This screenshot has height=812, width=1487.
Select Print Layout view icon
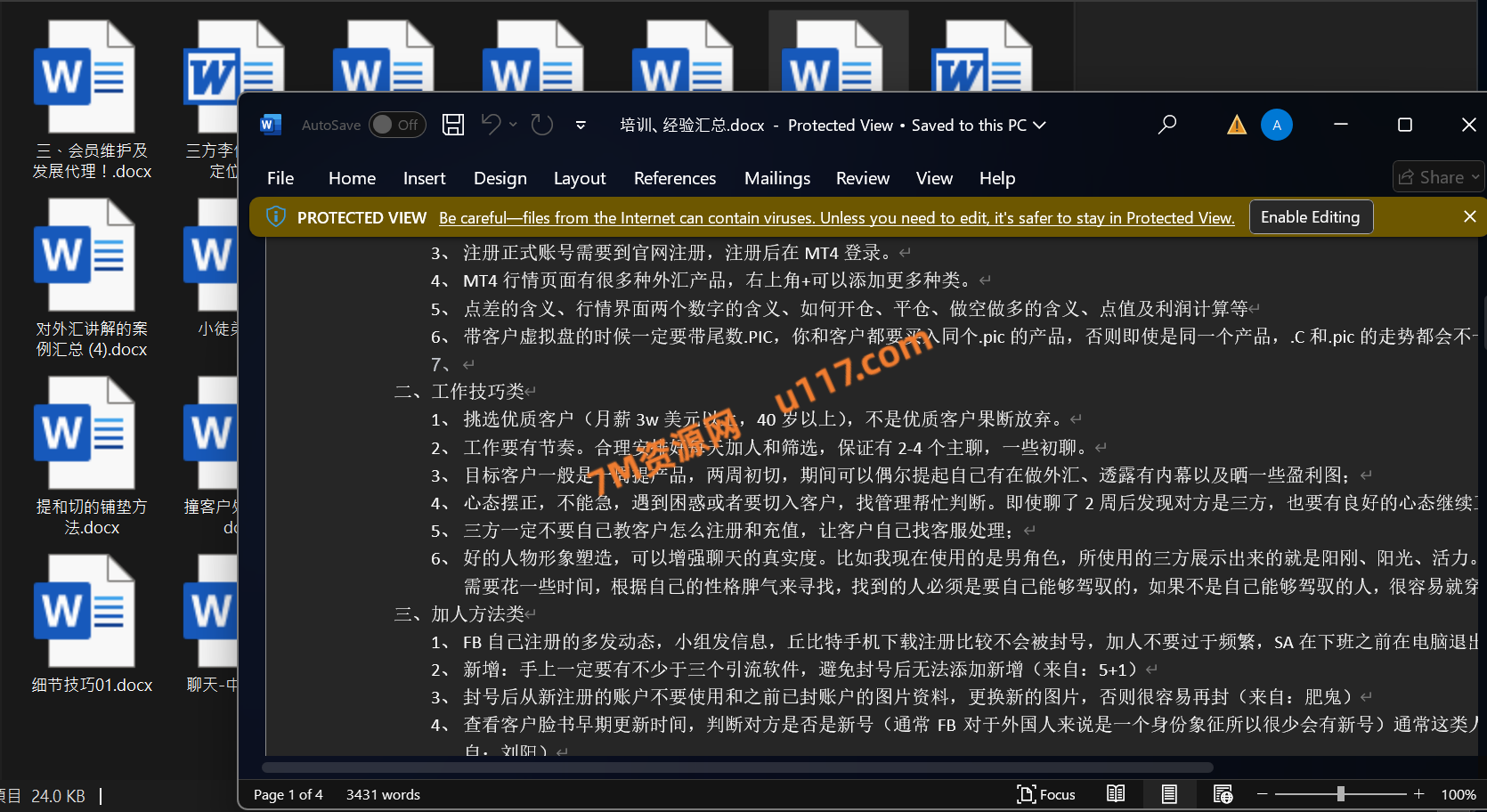(x=1169, y=794)
